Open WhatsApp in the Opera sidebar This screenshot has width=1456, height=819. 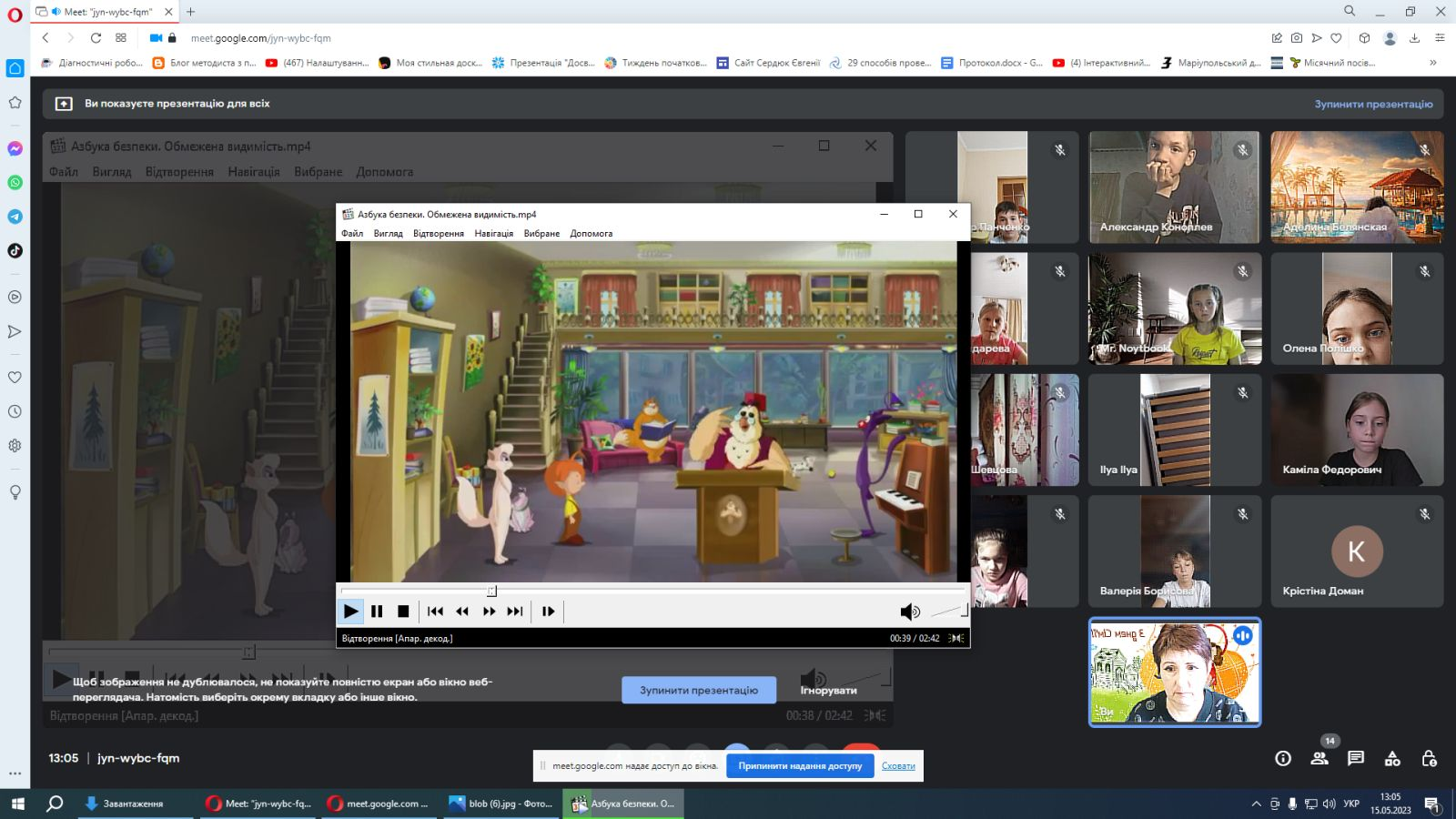15,183
